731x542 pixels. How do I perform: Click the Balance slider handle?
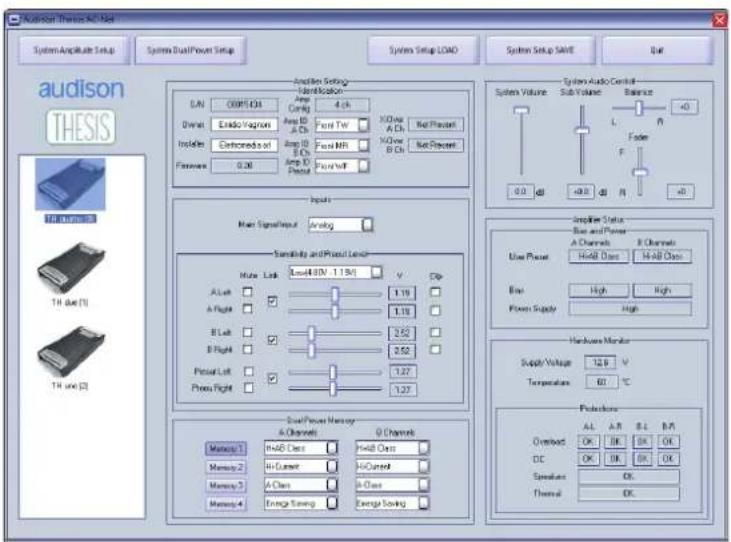pos(639,108)
